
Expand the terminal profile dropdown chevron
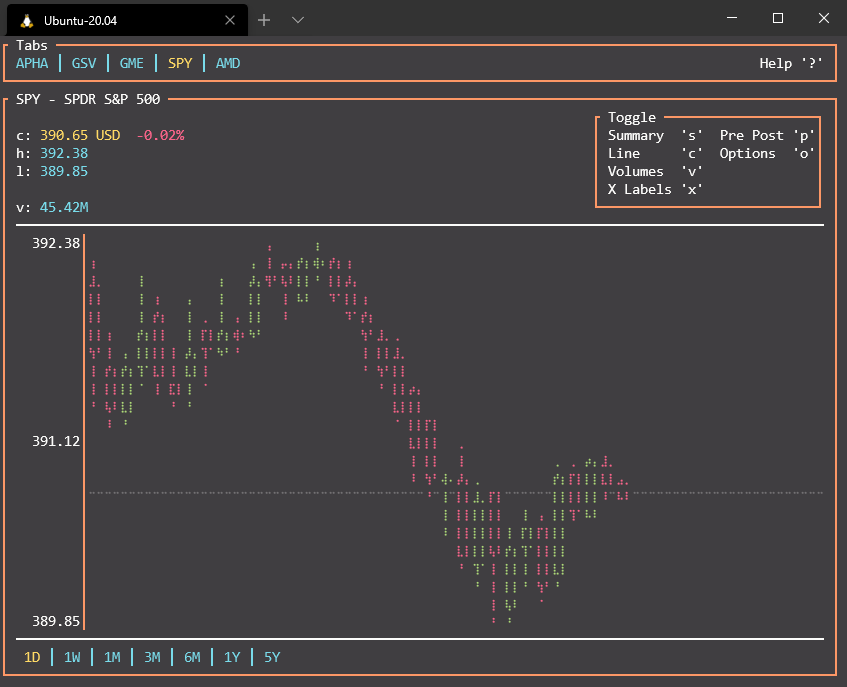click(298, 20)
